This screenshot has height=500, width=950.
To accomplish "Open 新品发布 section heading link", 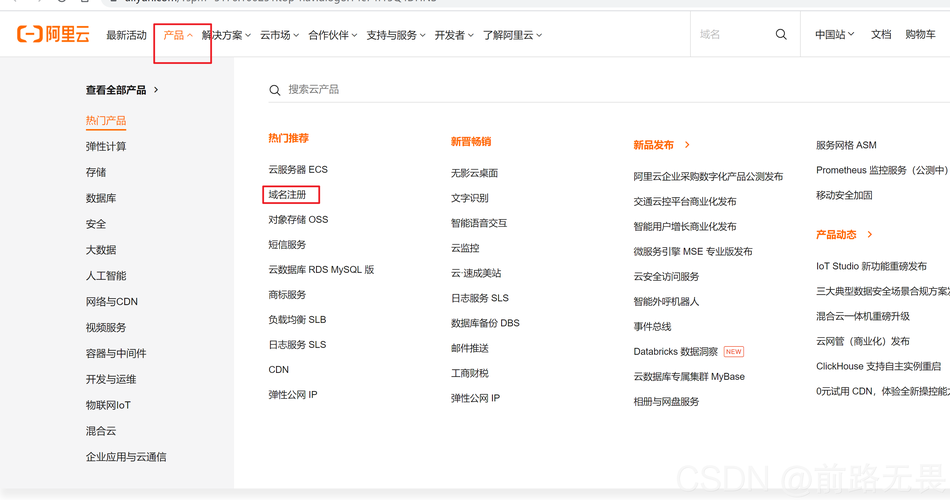I will pos(654,145).
